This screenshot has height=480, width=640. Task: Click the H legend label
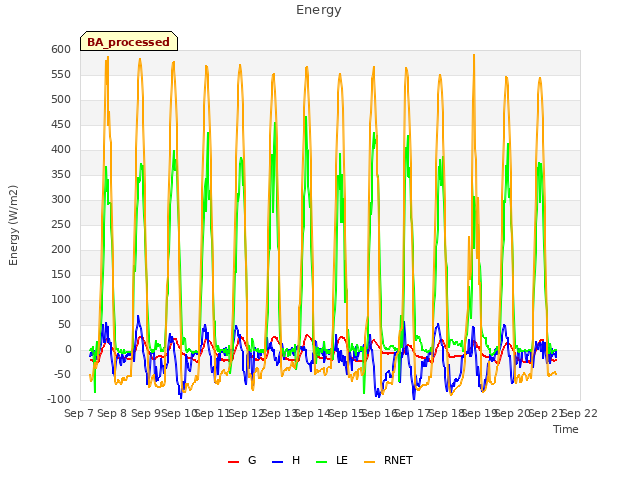point(296,460)
